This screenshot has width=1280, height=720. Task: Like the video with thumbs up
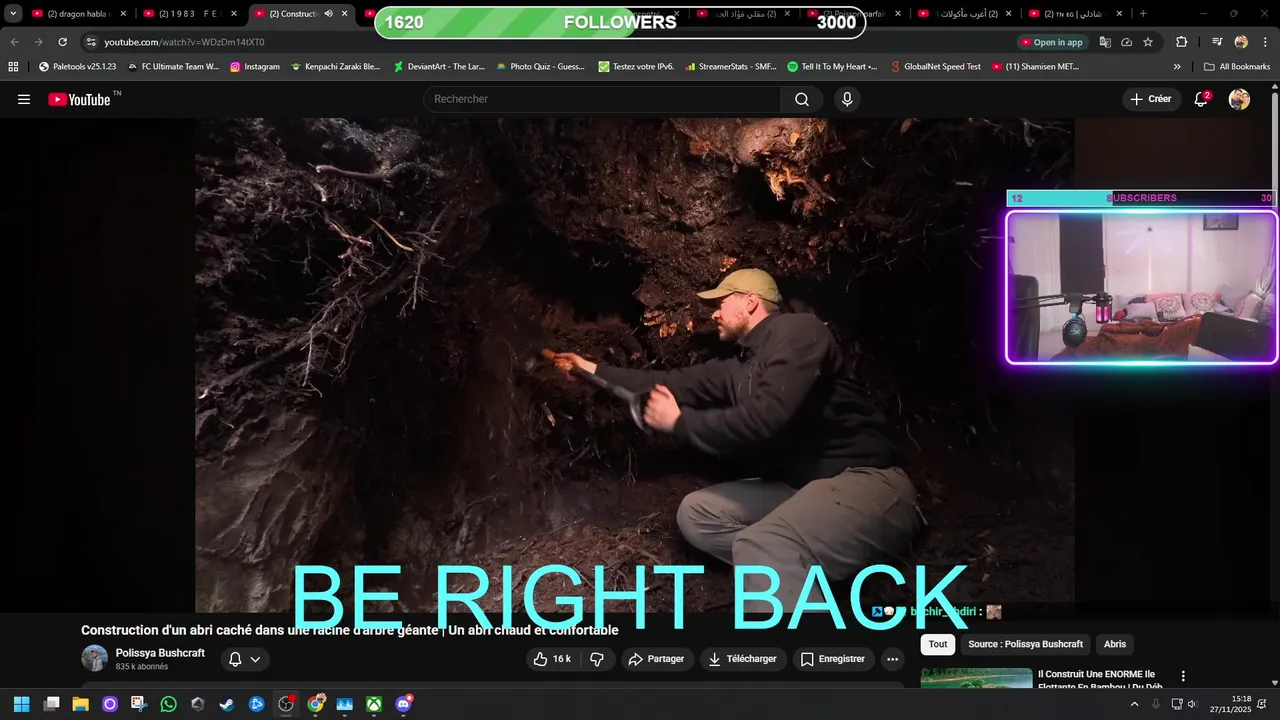(x=551, y=659)
